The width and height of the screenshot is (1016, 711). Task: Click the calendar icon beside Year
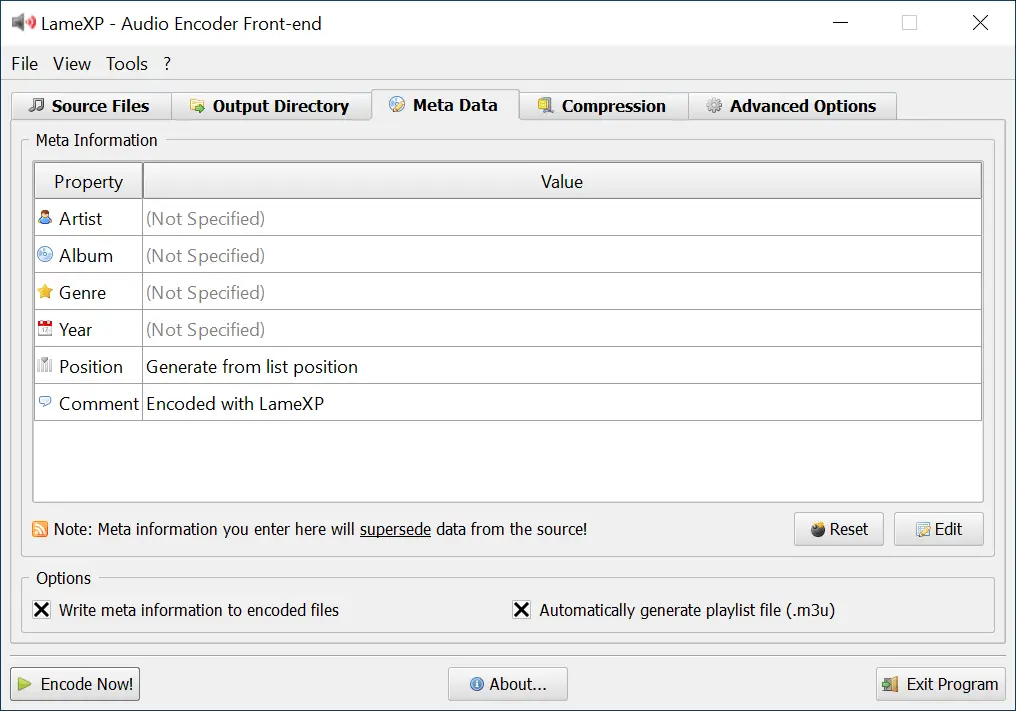45,328
